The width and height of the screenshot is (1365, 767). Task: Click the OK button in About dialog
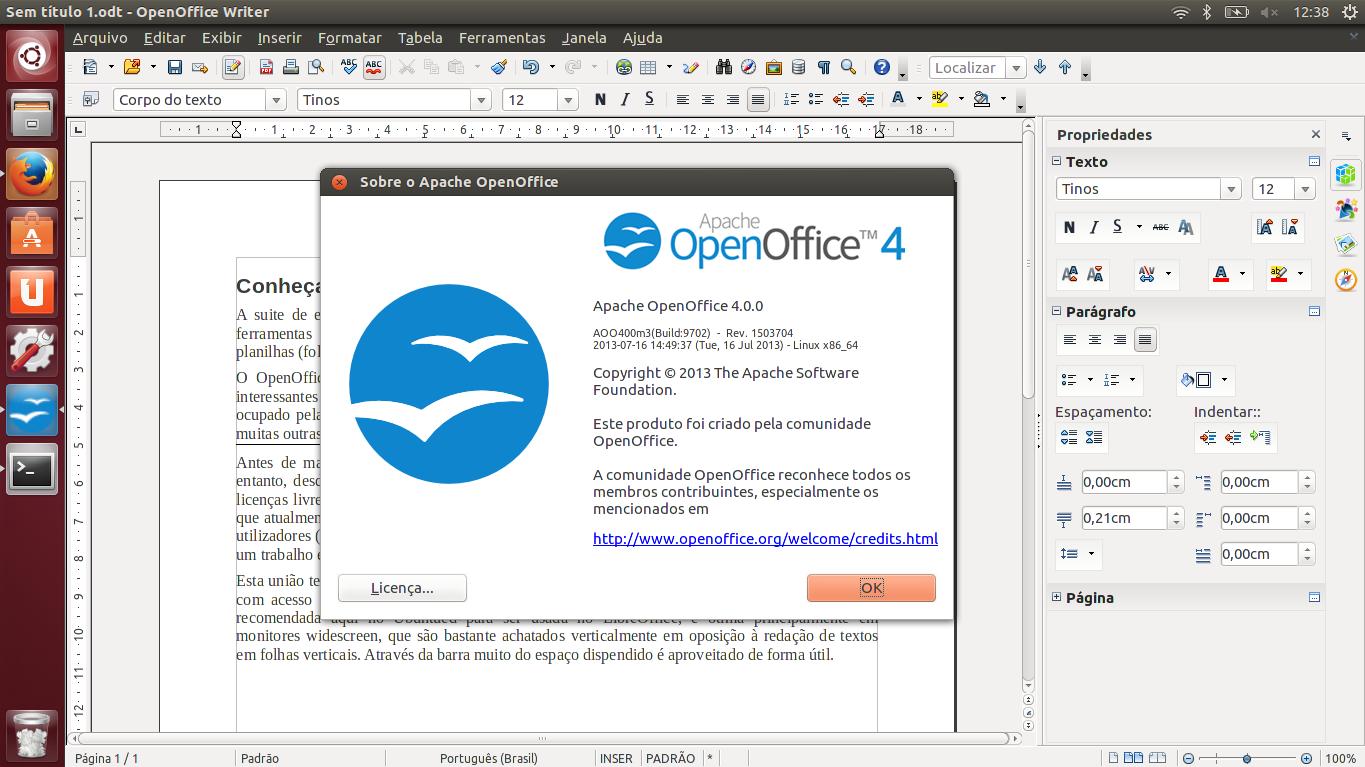pos(871,588)
